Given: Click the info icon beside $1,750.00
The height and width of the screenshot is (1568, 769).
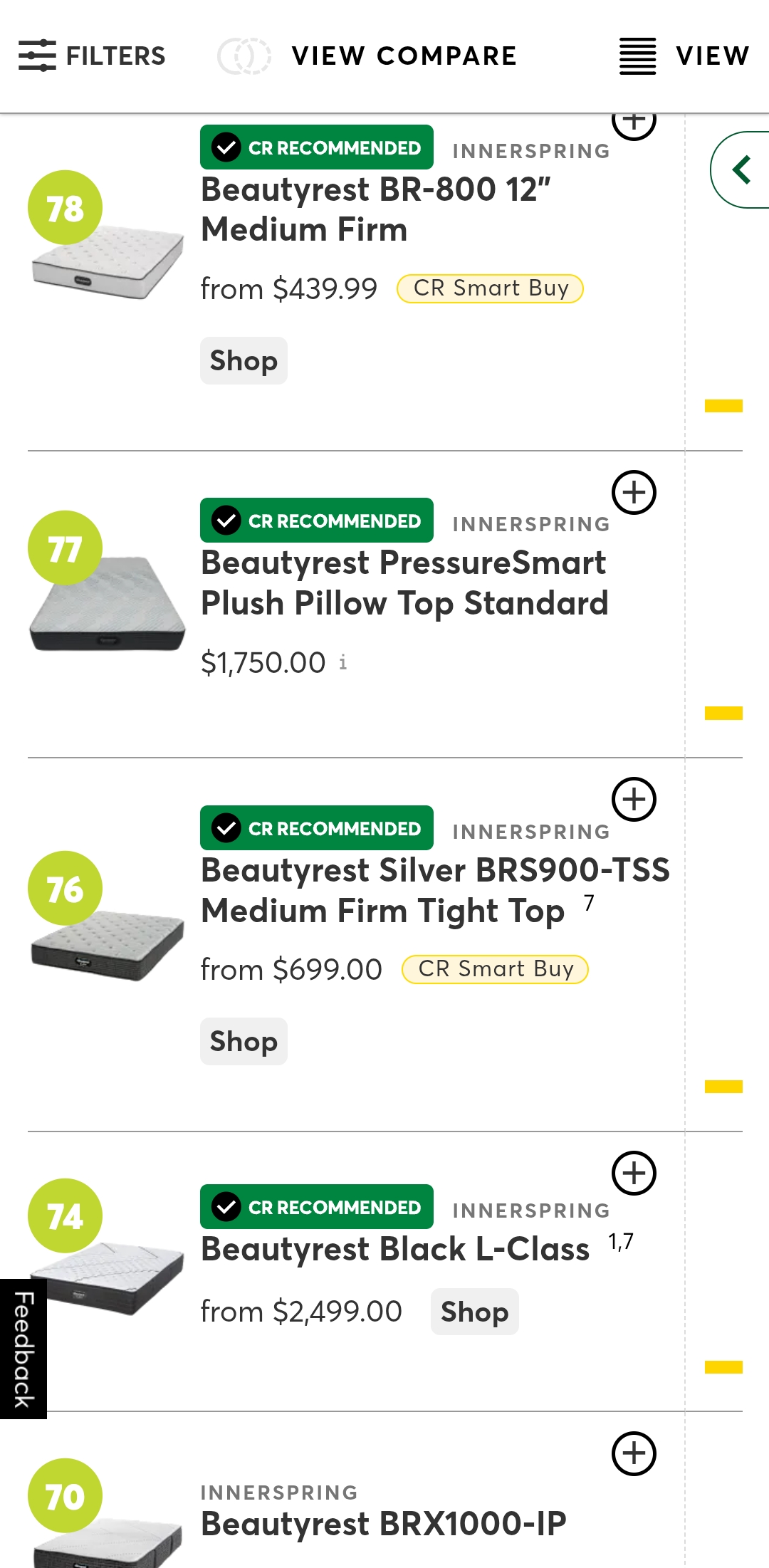Looking at the screenshot, I should click(343, 663).
